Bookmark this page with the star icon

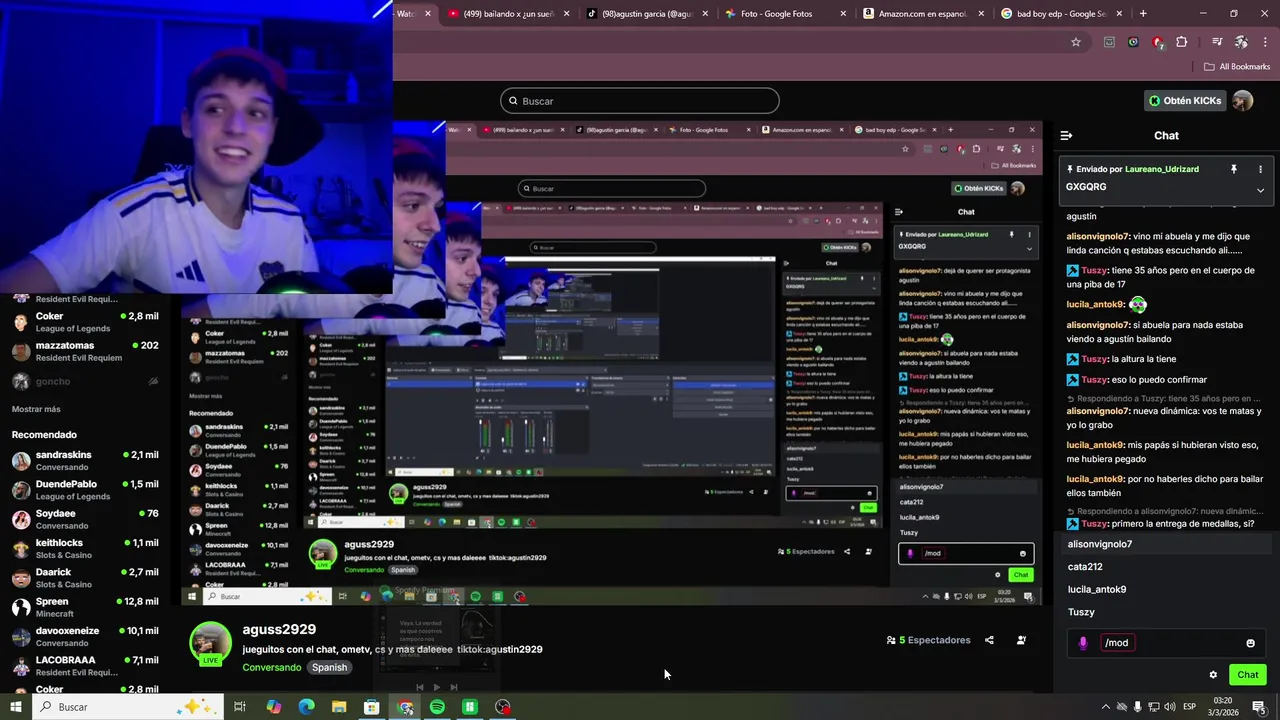click(x=1076, y=42)
